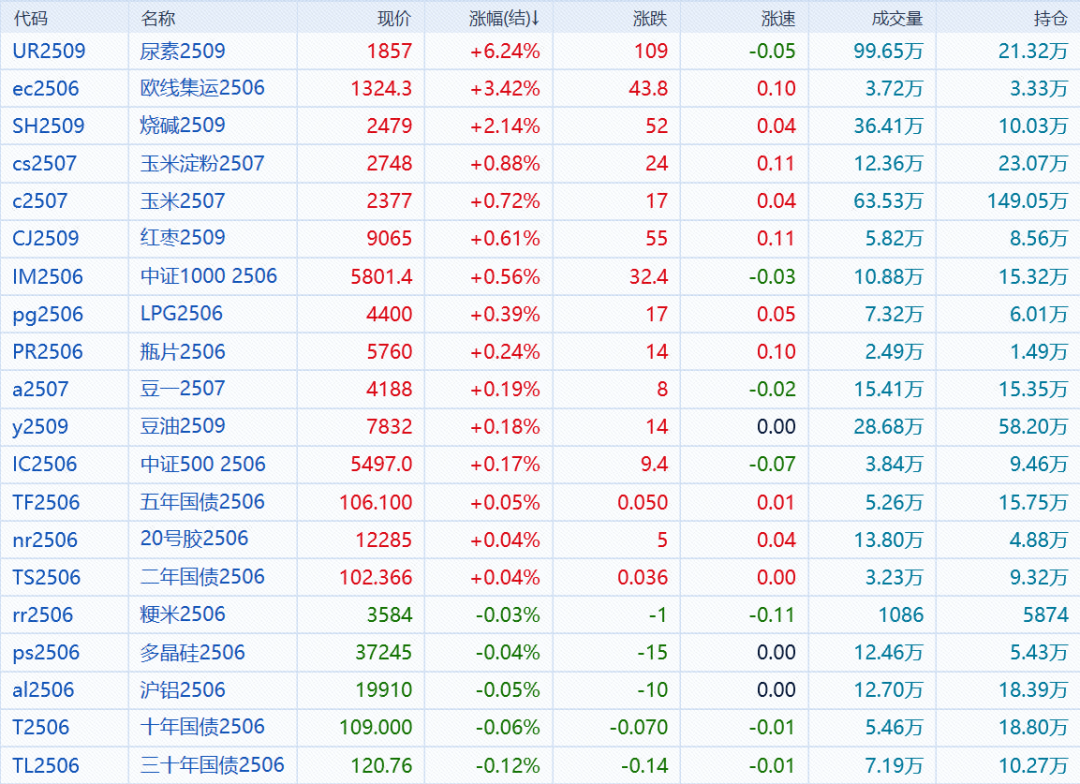Click the 名称 column header
Viewport: 1080px width, 784px height.
158,18
